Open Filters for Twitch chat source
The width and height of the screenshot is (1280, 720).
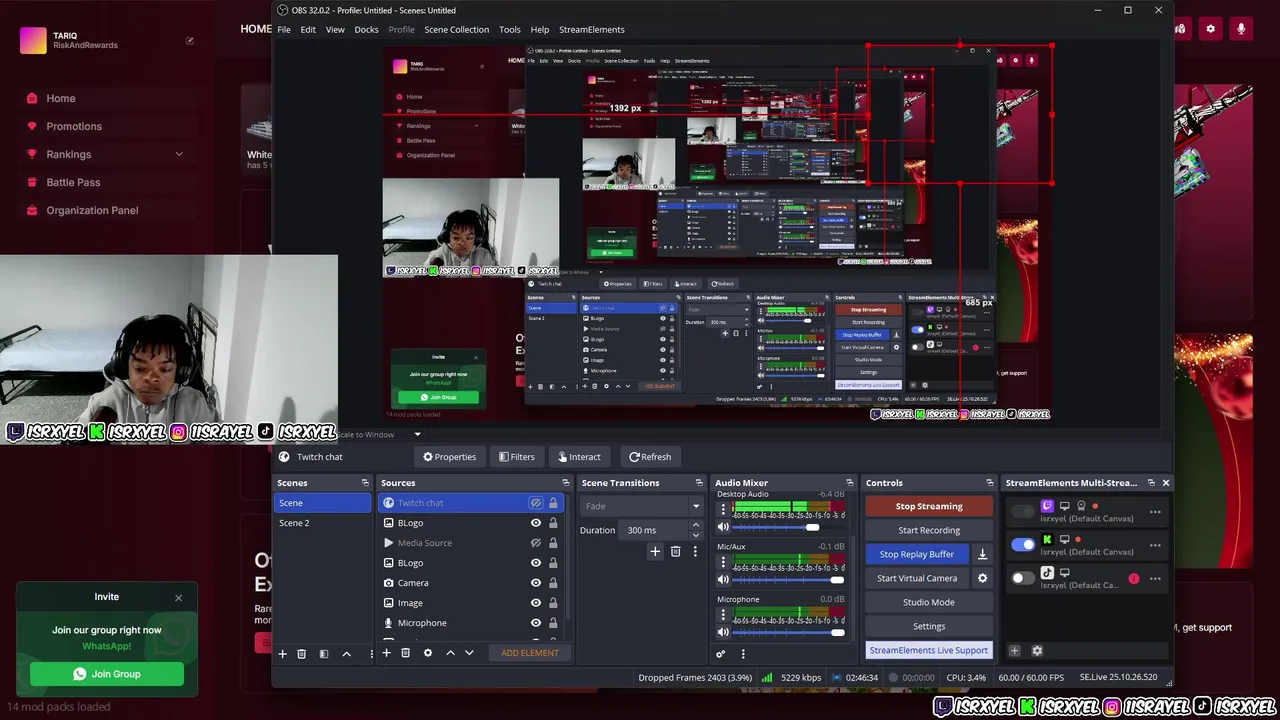coord(516,457)
